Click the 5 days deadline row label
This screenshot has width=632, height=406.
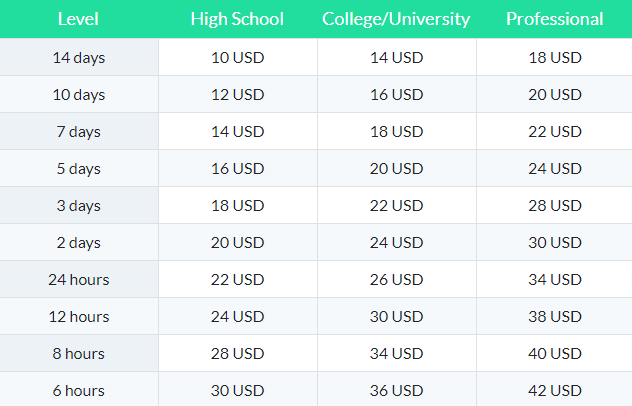coord(78,168)
